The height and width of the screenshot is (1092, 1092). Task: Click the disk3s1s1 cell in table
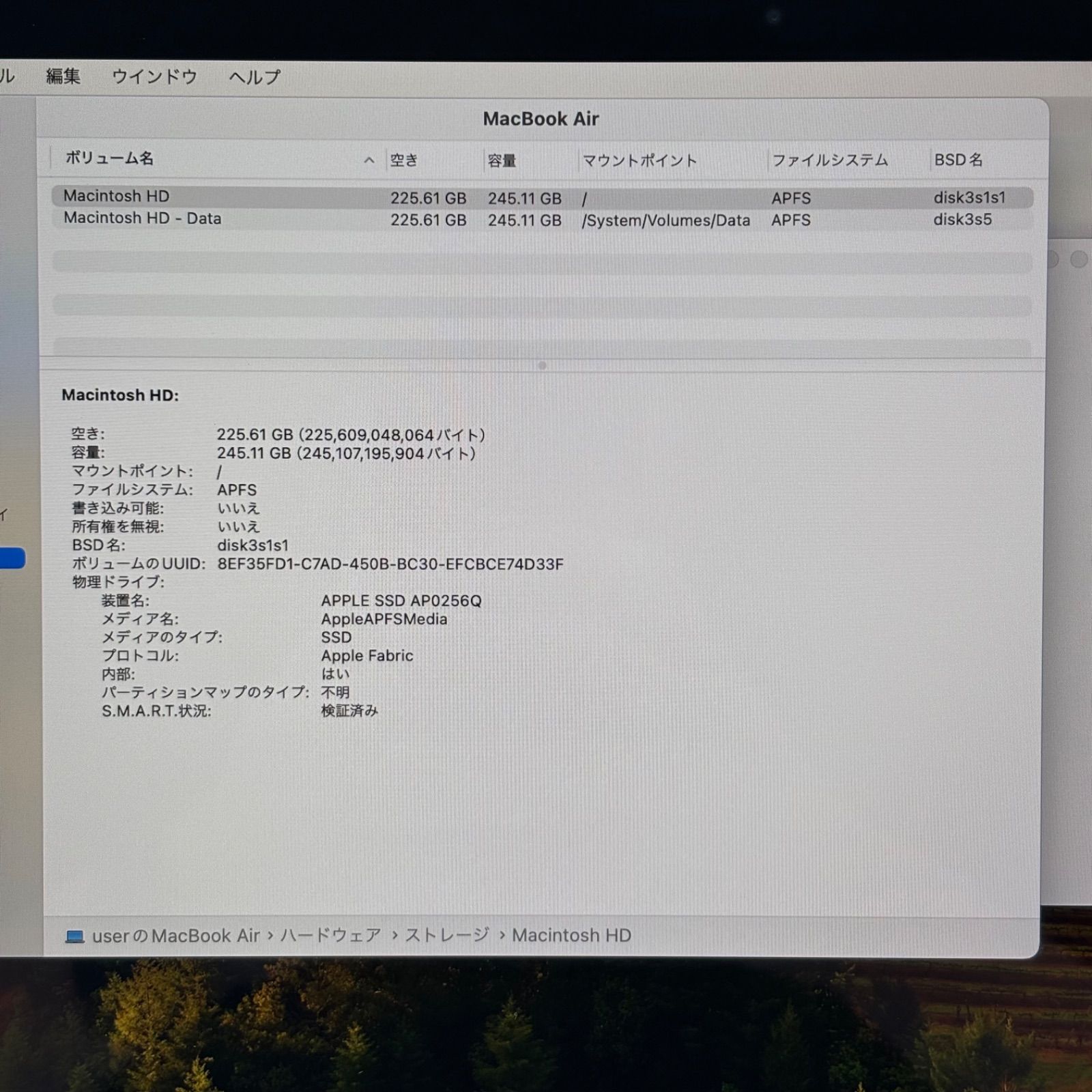tap(969, 197)
